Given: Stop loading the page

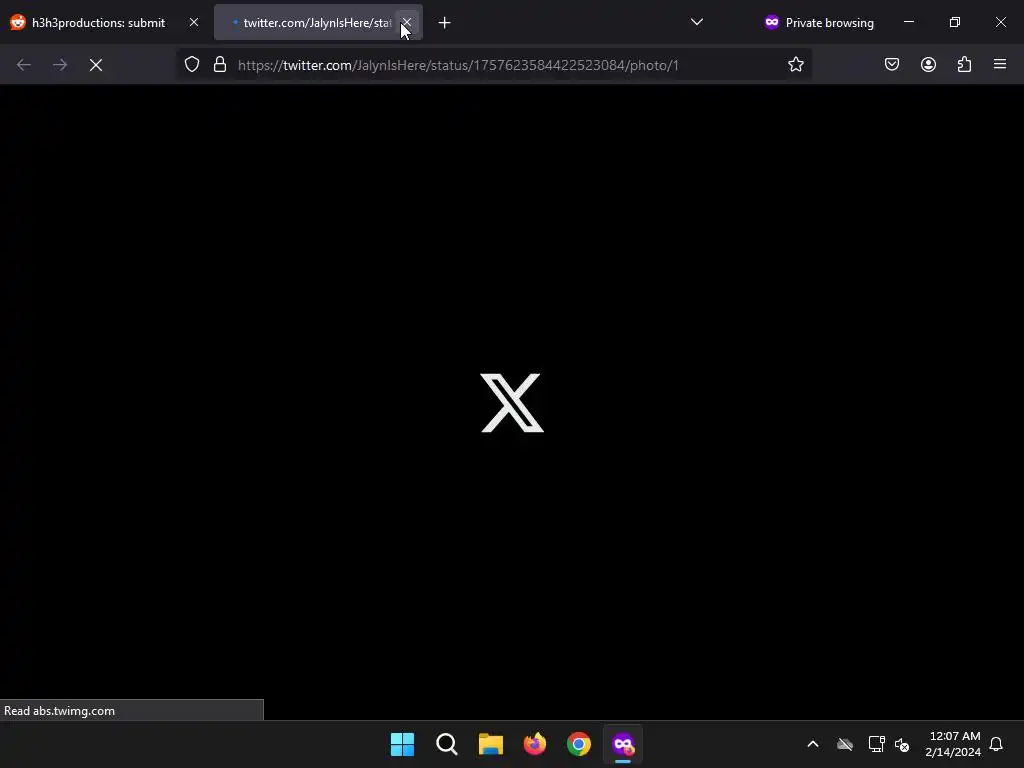Looking at the screenshot, I should 96,65.
